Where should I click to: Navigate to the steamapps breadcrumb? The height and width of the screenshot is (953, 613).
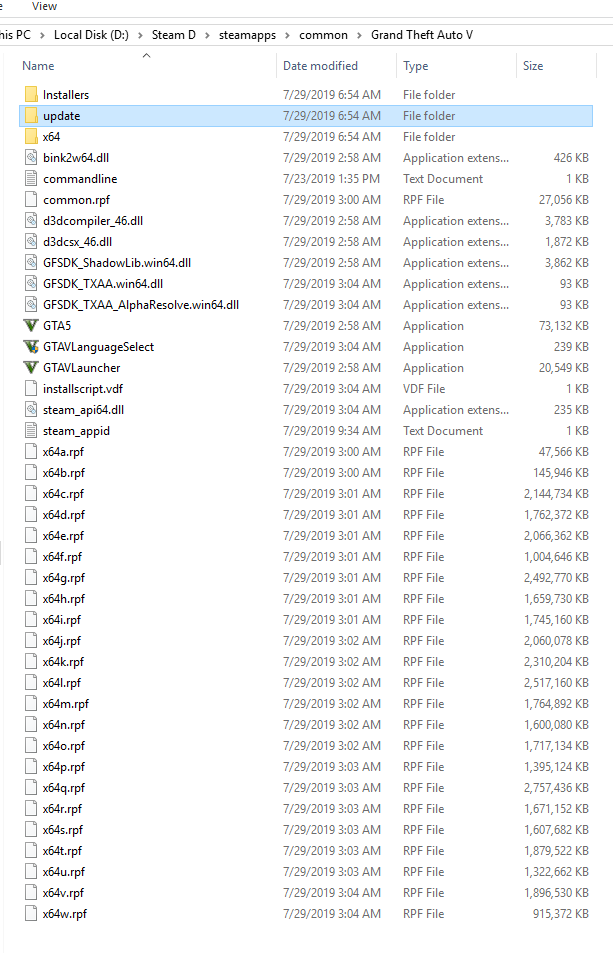tap(247, 35)
